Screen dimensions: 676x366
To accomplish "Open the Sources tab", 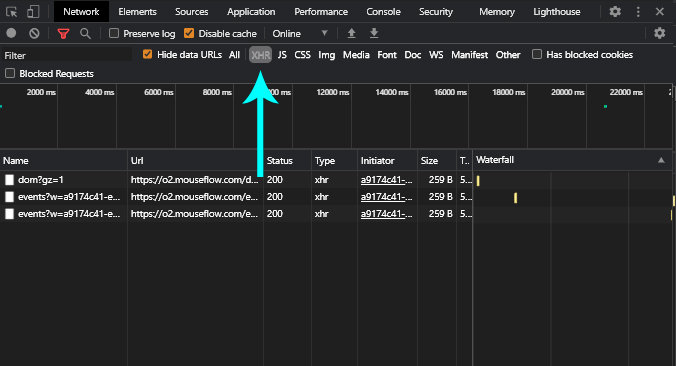I will (191, 12).
